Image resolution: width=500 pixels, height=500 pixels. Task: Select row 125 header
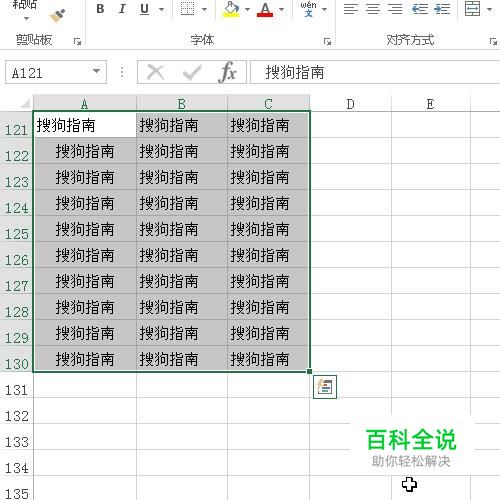(16, 229)
